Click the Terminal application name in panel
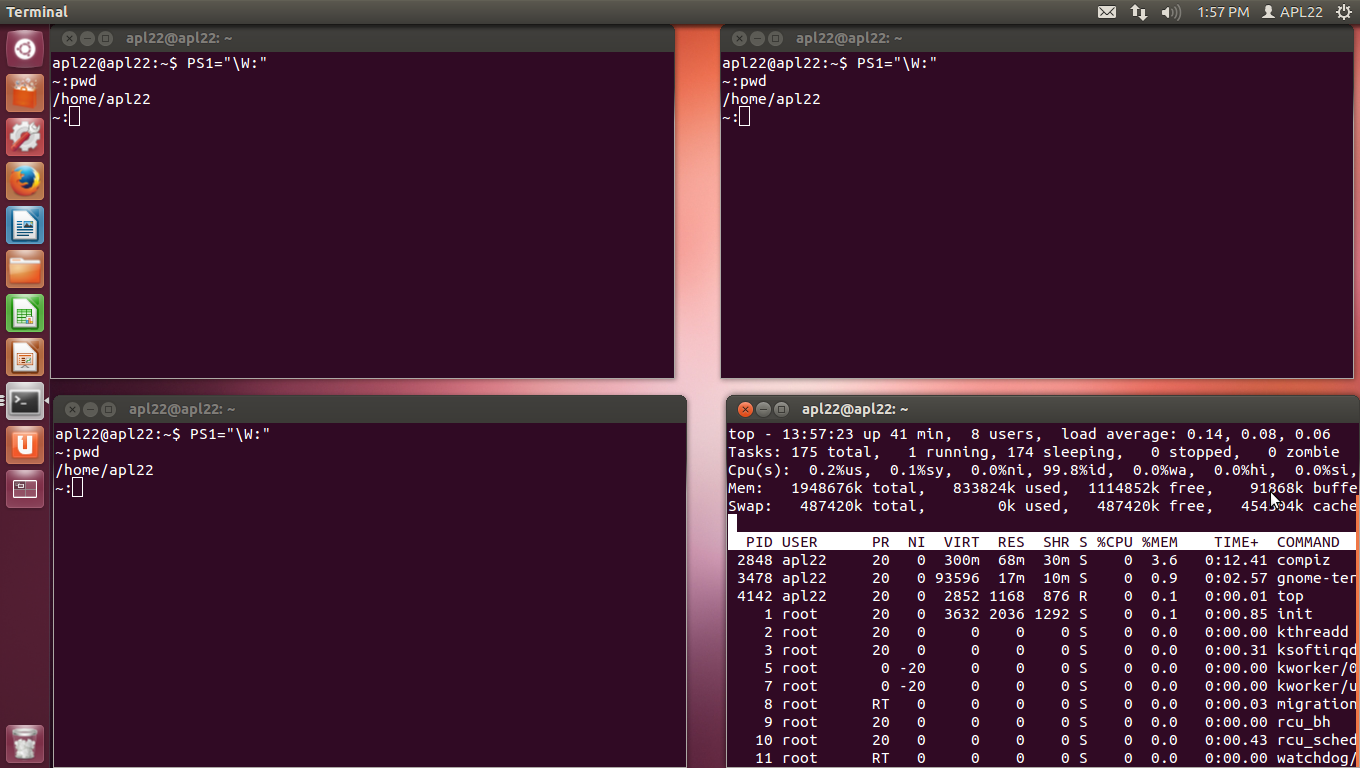This screenshot has height=768, width=1360. 37,12
